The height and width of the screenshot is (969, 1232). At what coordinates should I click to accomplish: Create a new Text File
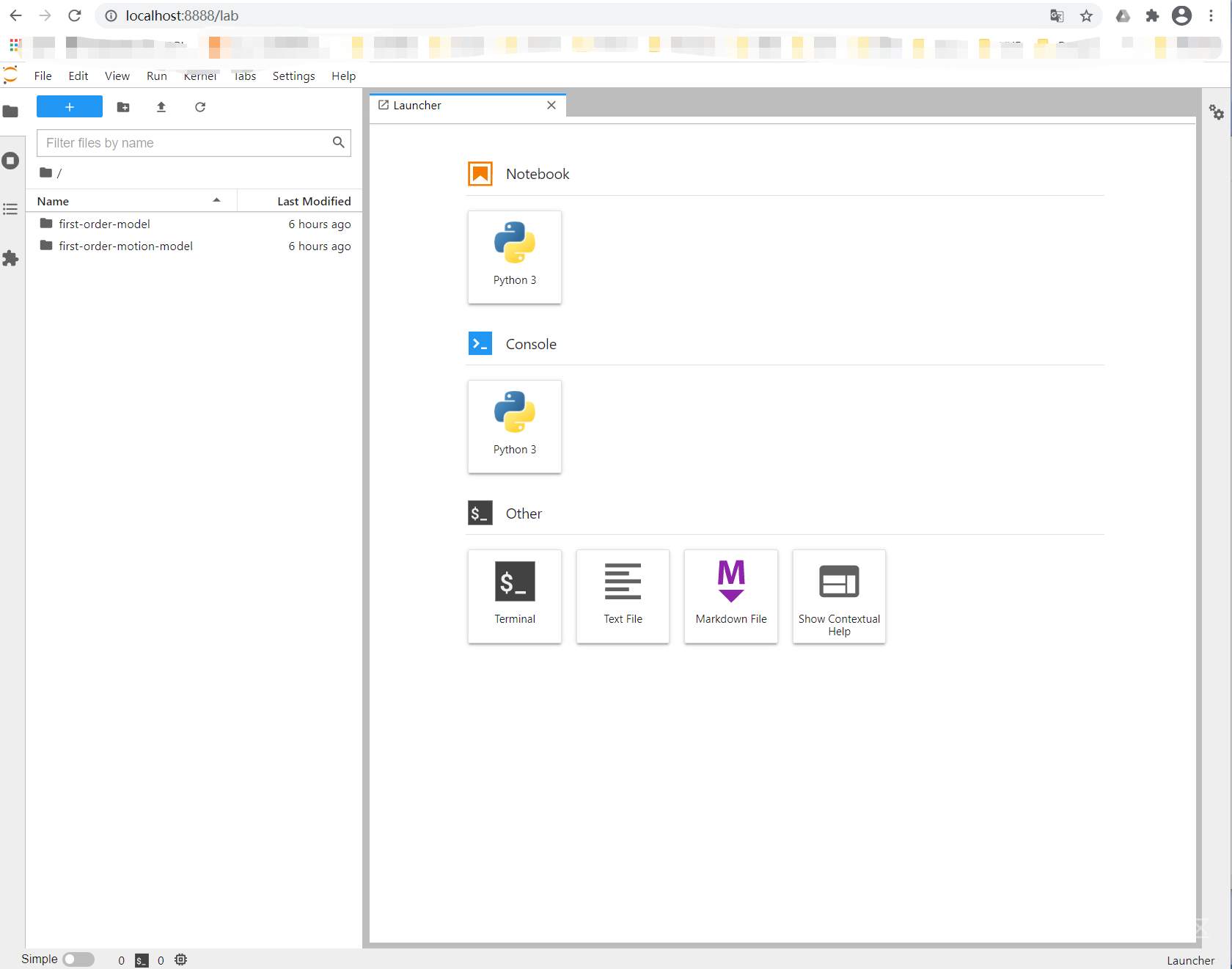pyautogui.click(x=623, y=596)
